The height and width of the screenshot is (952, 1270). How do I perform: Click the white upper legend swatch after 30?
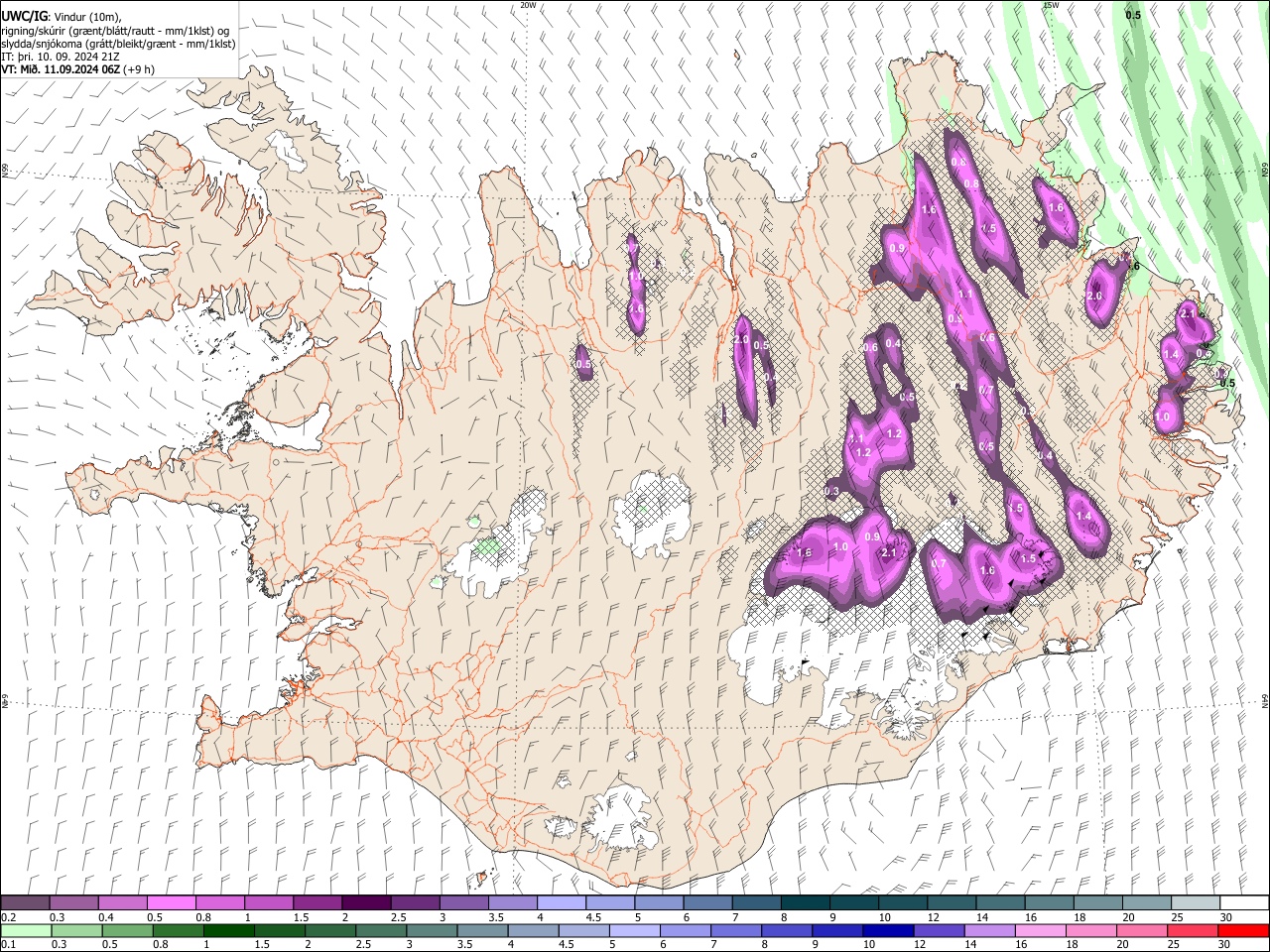coord(1243,903)
